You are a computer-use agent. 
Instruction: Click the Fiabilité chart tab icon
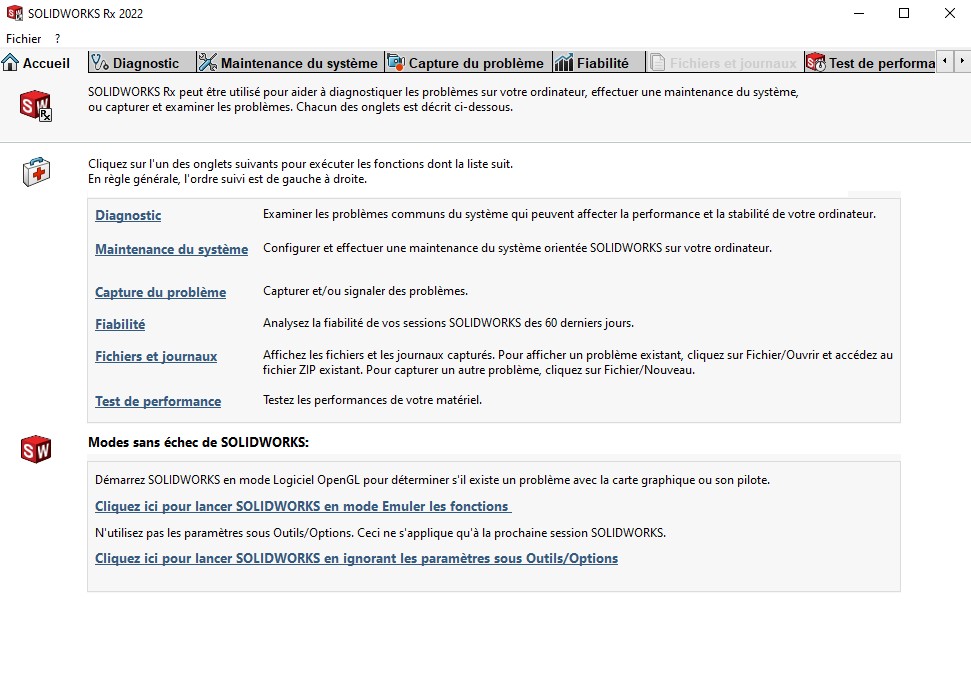point(564,63)
